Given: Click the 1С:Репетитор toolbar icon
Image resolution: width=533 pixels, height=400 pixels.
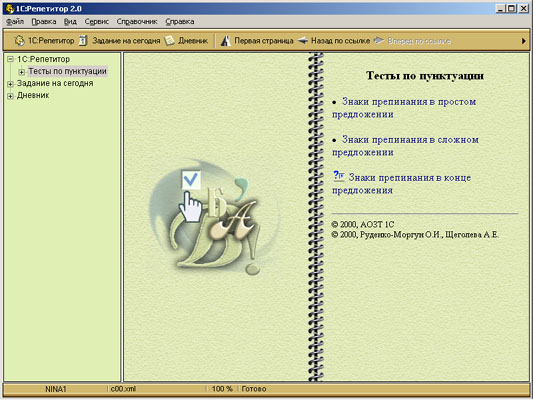Looking at the screenshot, I should click(19, 41).
